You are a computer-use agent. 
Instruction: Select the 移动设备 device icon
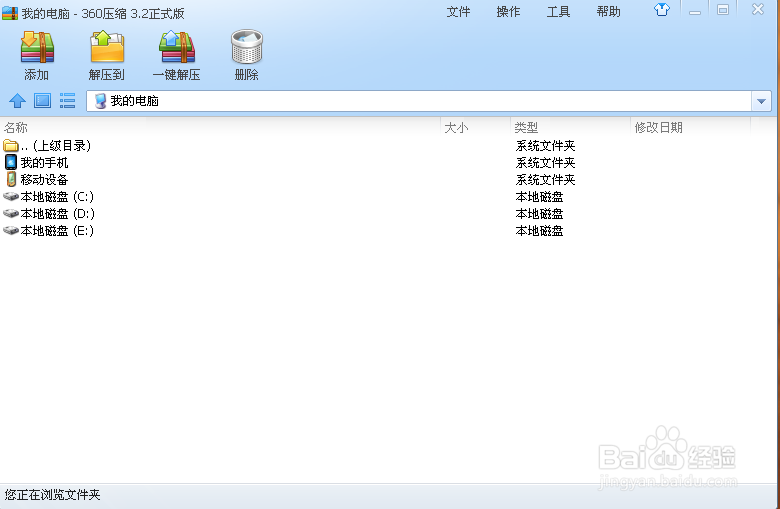click(11, 179)
